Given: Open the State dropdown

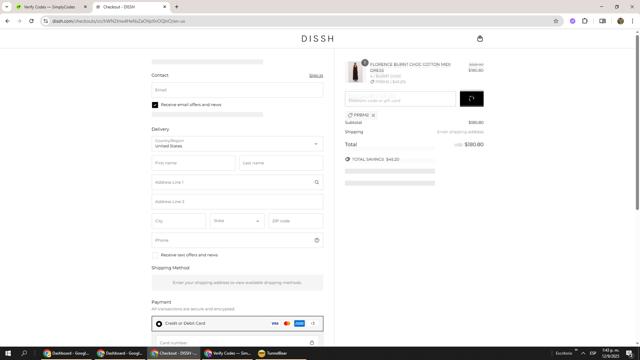Looking at the screenshot, I should [237, 221].
